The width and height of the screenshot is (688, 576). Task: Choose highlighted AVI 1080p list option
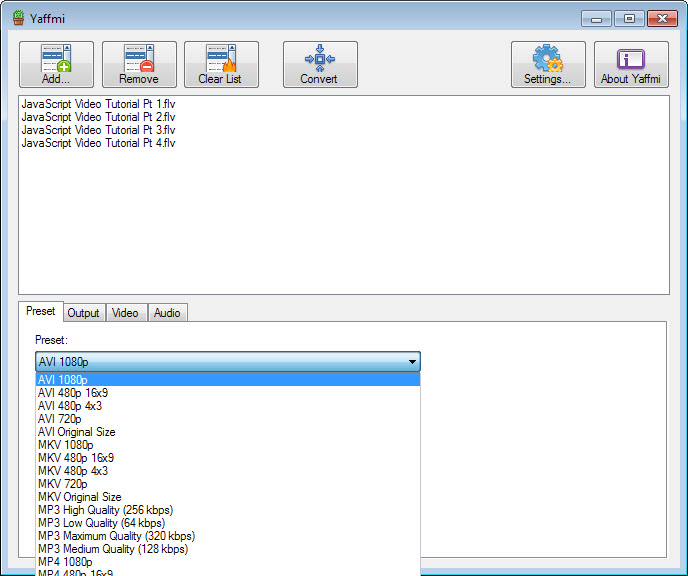pyautogui.click(x=228, y=379)
